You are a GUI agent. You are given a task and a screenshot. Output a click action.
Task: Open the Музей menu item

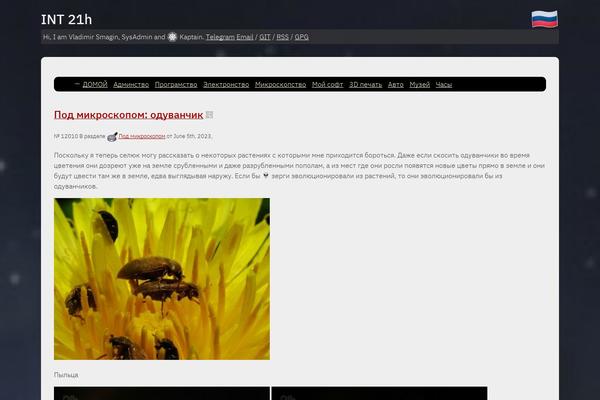(x=420, y=85)
